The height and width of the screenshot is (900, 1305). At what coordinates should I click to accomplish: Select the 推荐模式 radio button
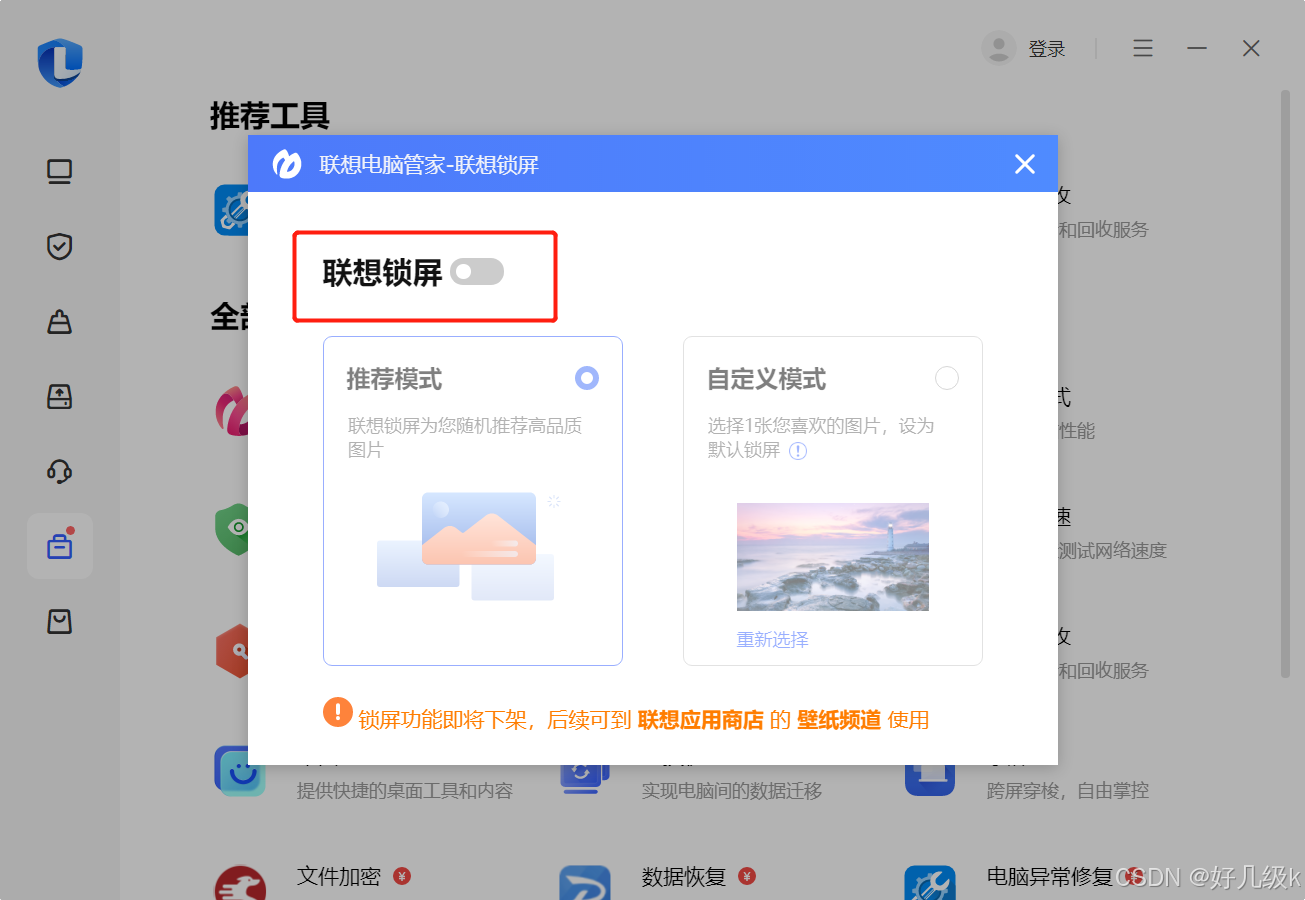click(x=587, y=378)
